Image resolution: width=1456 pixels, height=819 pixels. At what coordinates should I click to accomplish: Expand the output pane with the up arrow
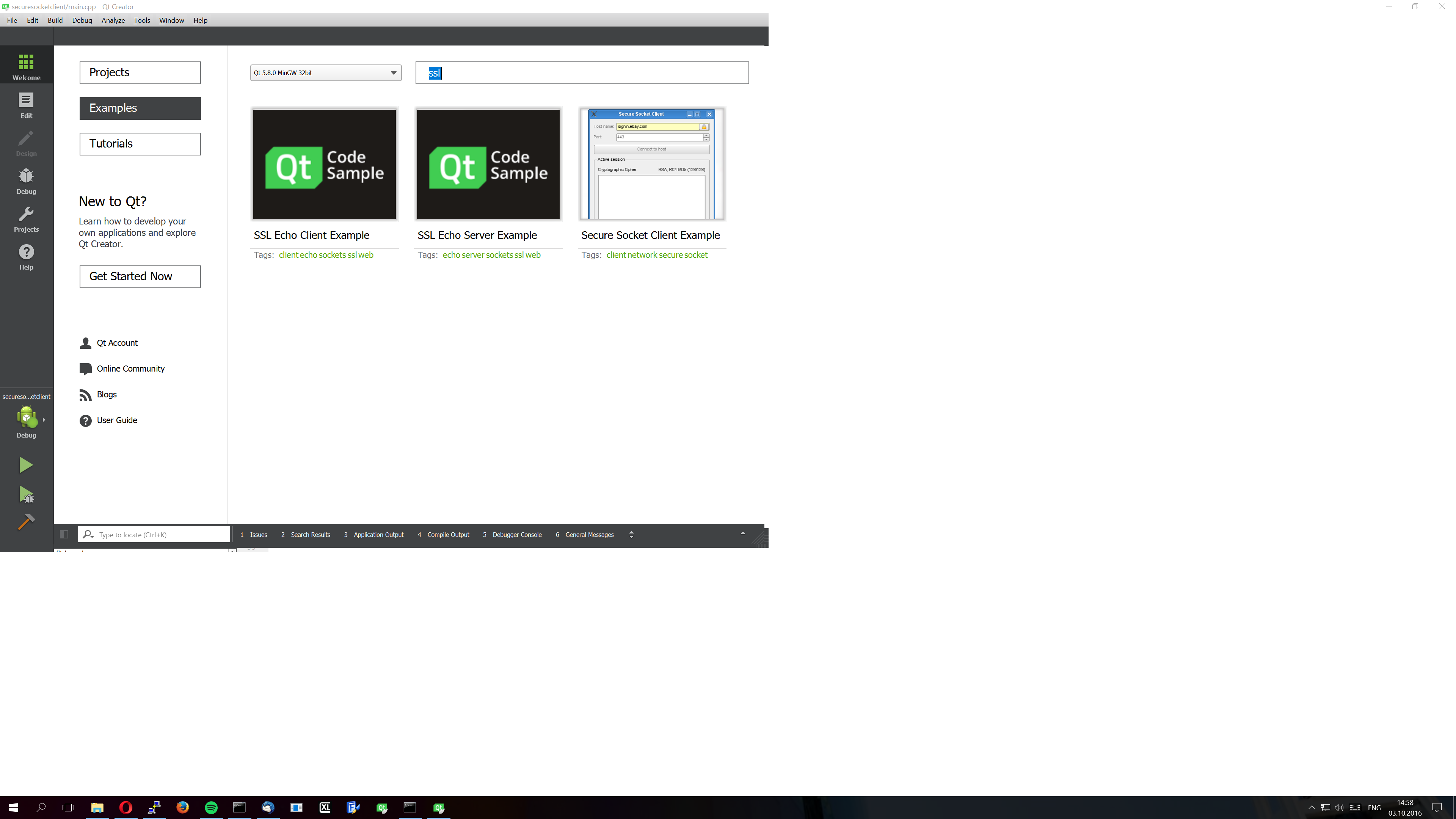pyautogui.click(x=743, y=533)
